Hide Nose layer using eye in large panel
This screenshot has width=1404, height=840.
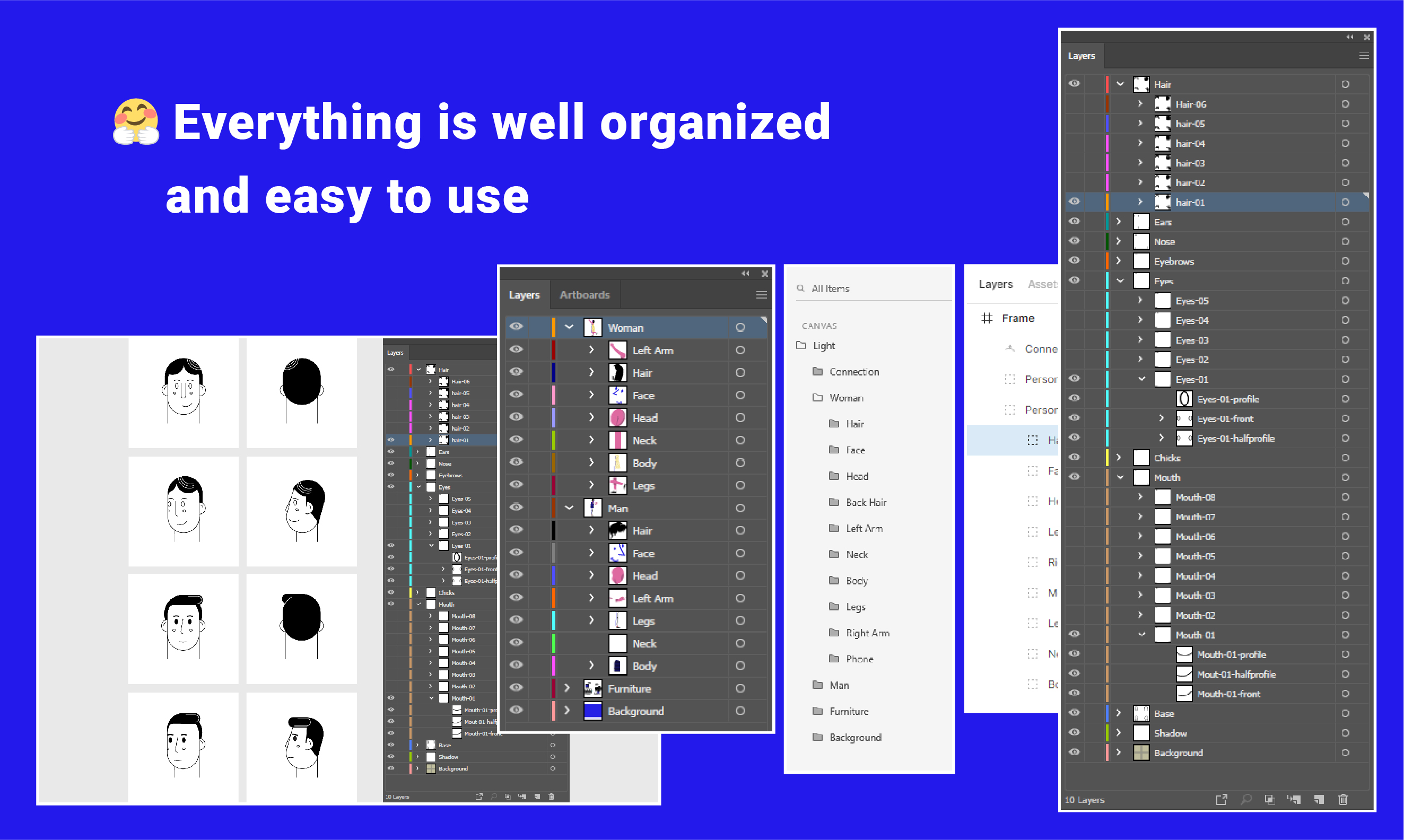1074,241
